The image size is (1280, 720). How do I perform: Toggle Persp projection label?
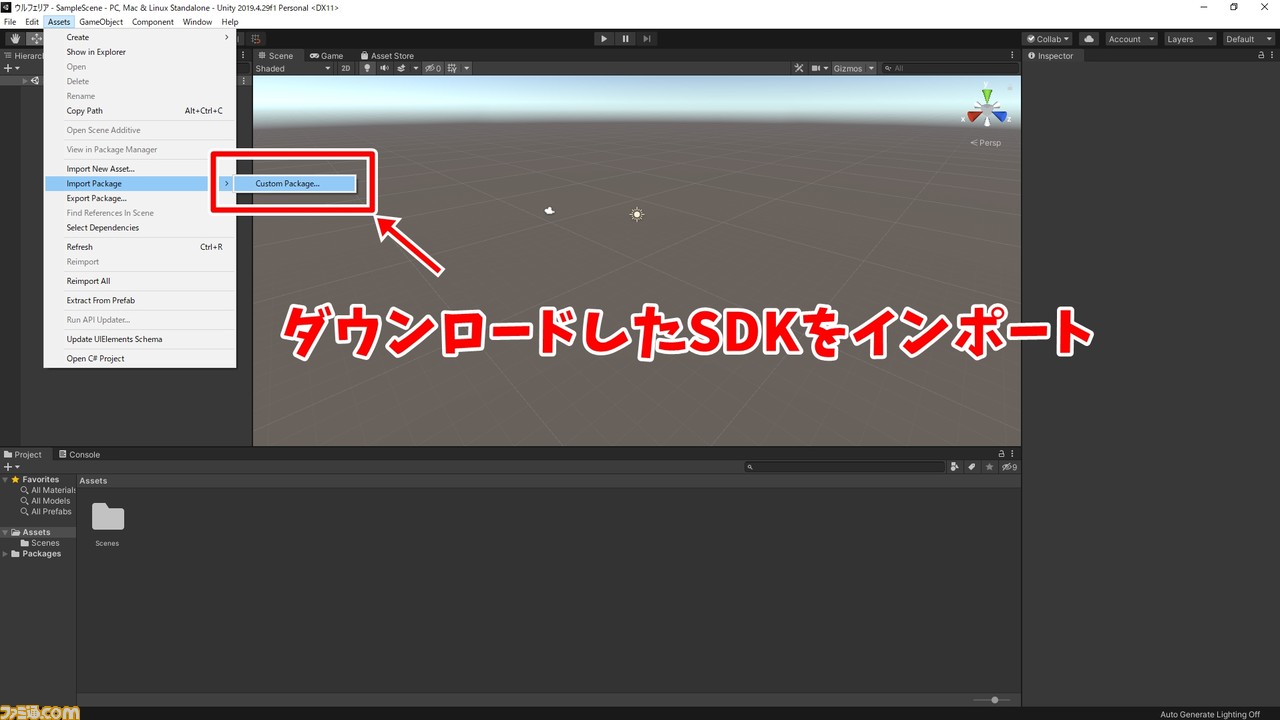coord(986,143)
